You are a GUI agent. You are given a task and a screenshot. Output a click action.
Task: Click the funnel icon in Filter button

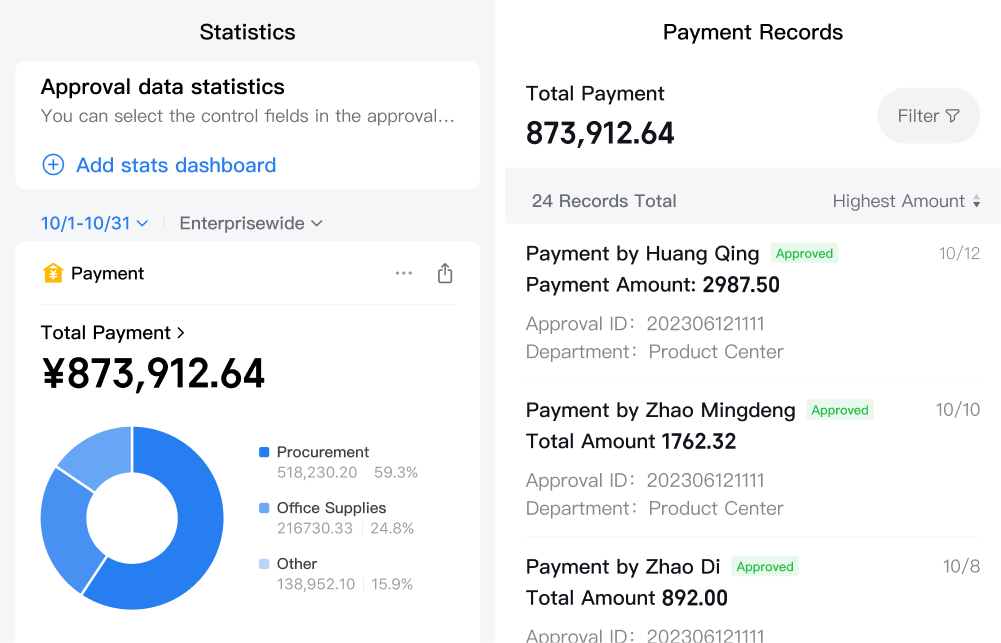[x=952, y=116]
